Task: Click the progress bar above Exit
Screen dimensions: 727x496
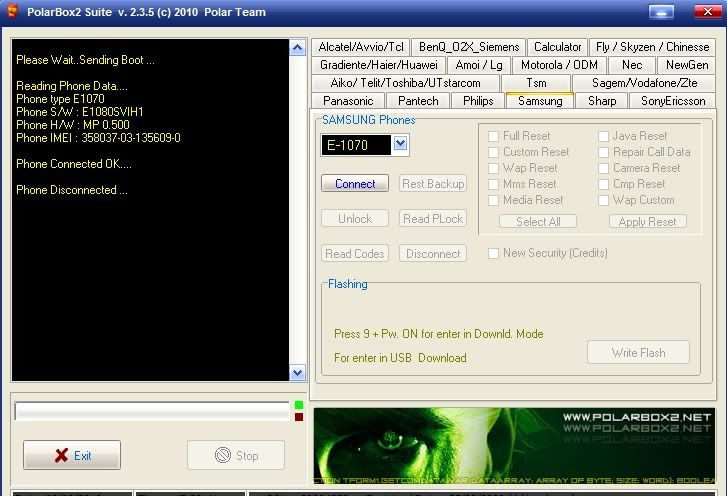Action: (152, 411)
